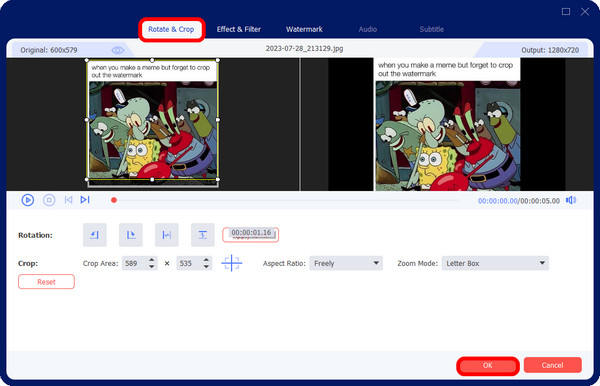Screen dimensions: 600x386
Task: Close the editor window
Action: tap(585, 11)
